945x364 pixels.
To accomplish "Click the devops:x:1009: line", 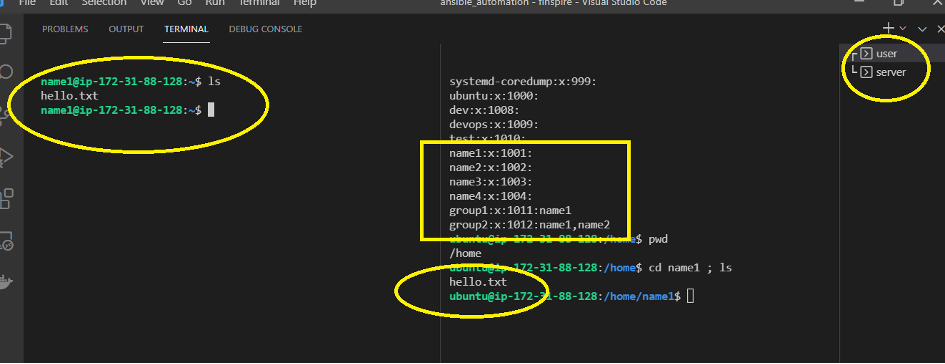I will point(494,125).
